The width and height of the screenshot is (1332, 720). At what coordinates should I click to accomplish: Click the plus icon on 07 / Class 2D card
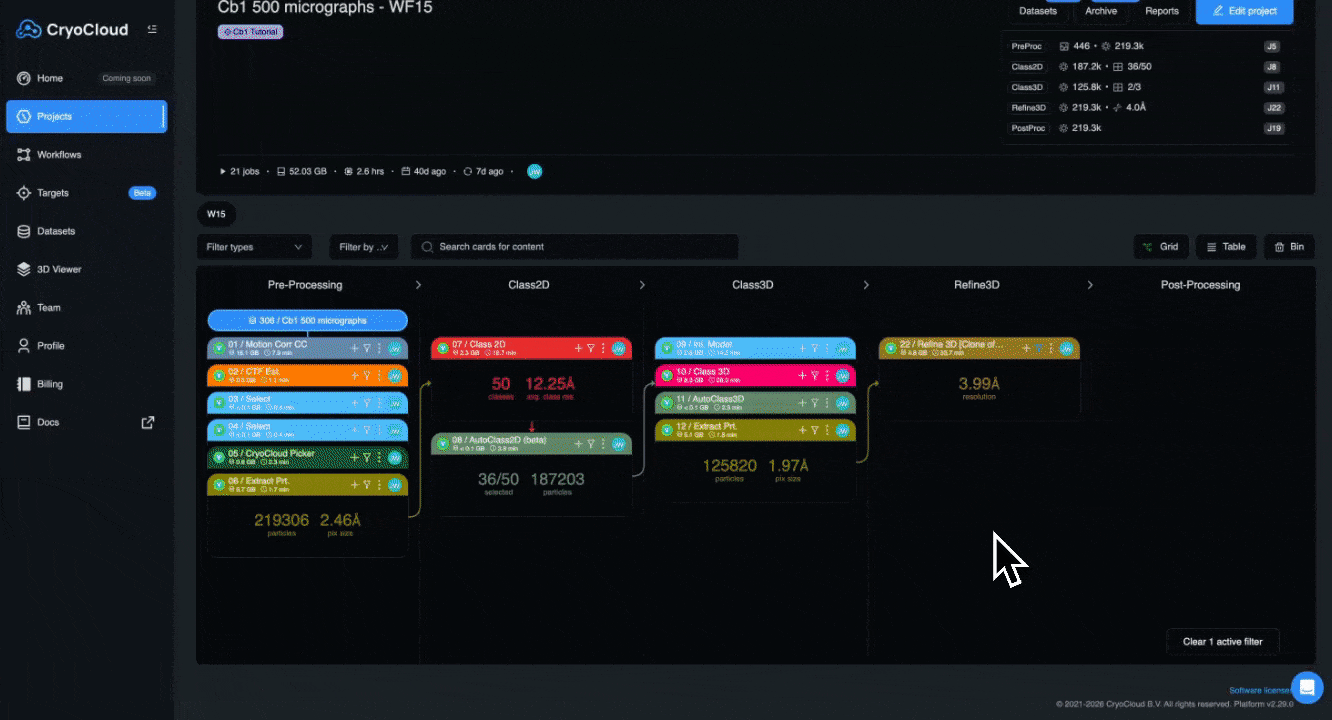578,348
